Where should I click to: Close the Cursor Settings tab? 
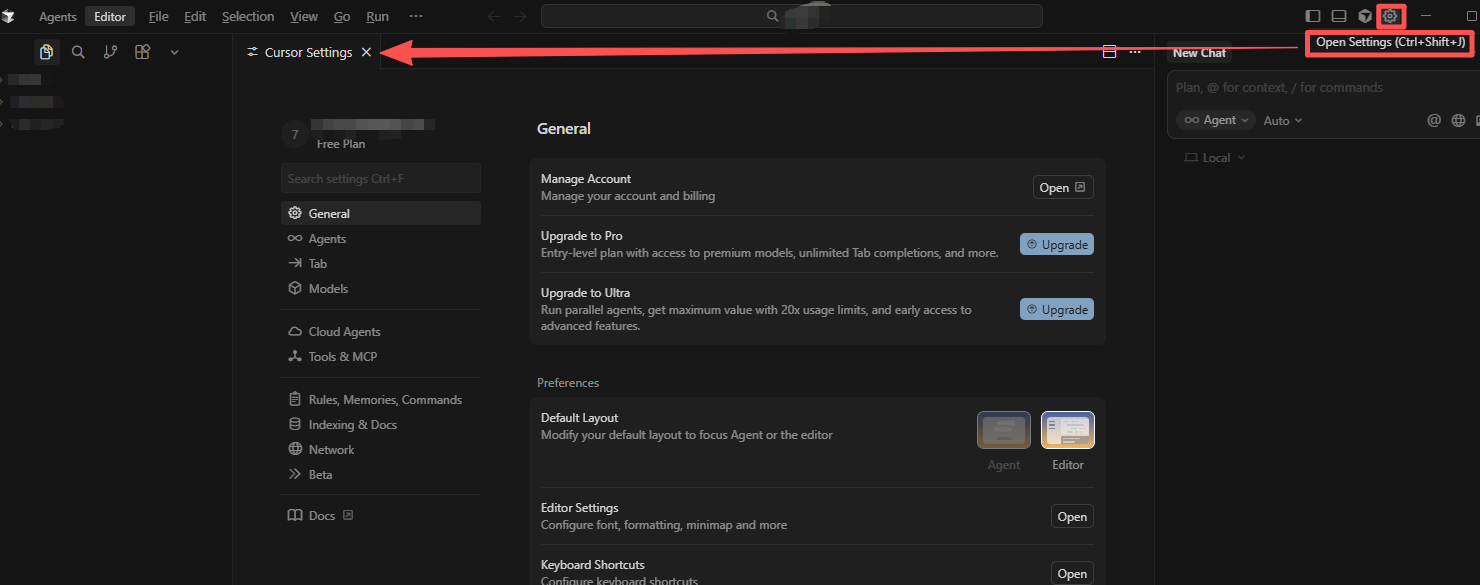point(366,52)
